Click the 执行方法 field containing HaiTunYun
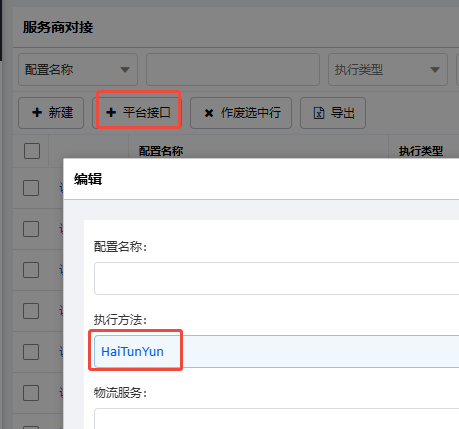Image resolution: width=459 pixels, height=429 pixels. 277,352
